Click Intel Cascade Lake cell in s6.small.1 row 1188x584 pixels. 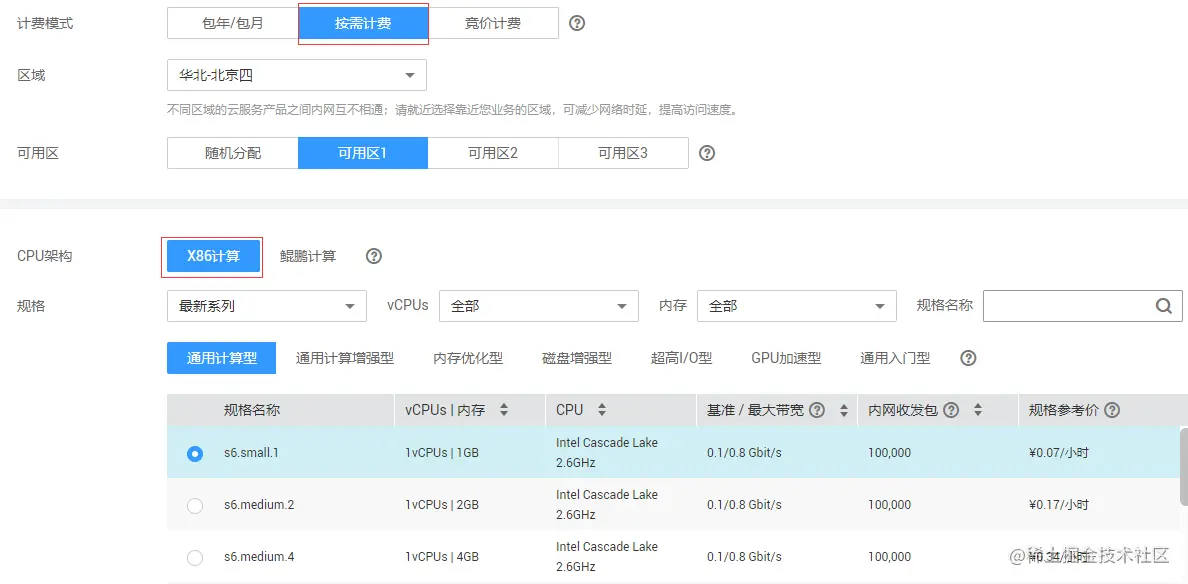[607, 452]
